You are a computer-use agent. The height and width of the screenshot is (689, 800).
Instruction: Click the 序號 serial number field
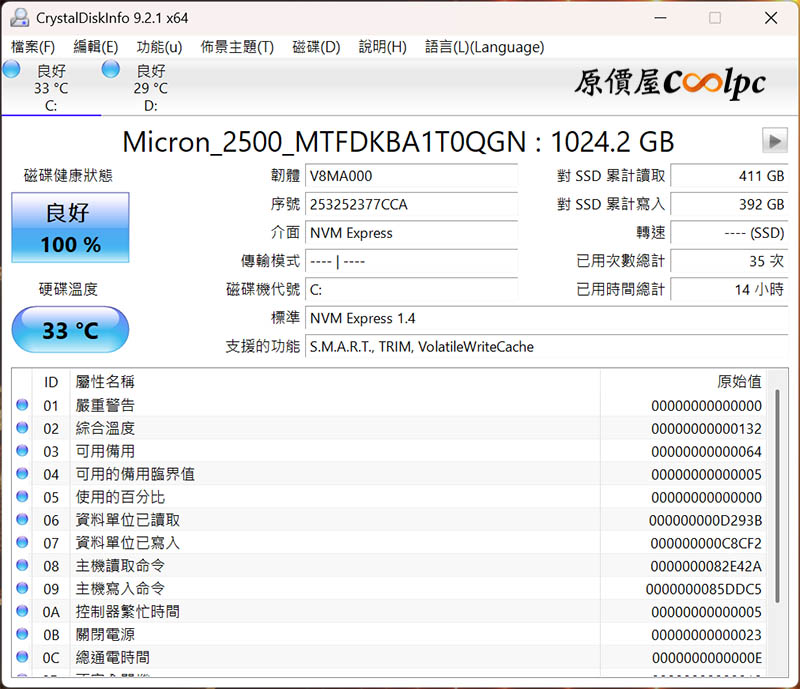tap(411, 204)
